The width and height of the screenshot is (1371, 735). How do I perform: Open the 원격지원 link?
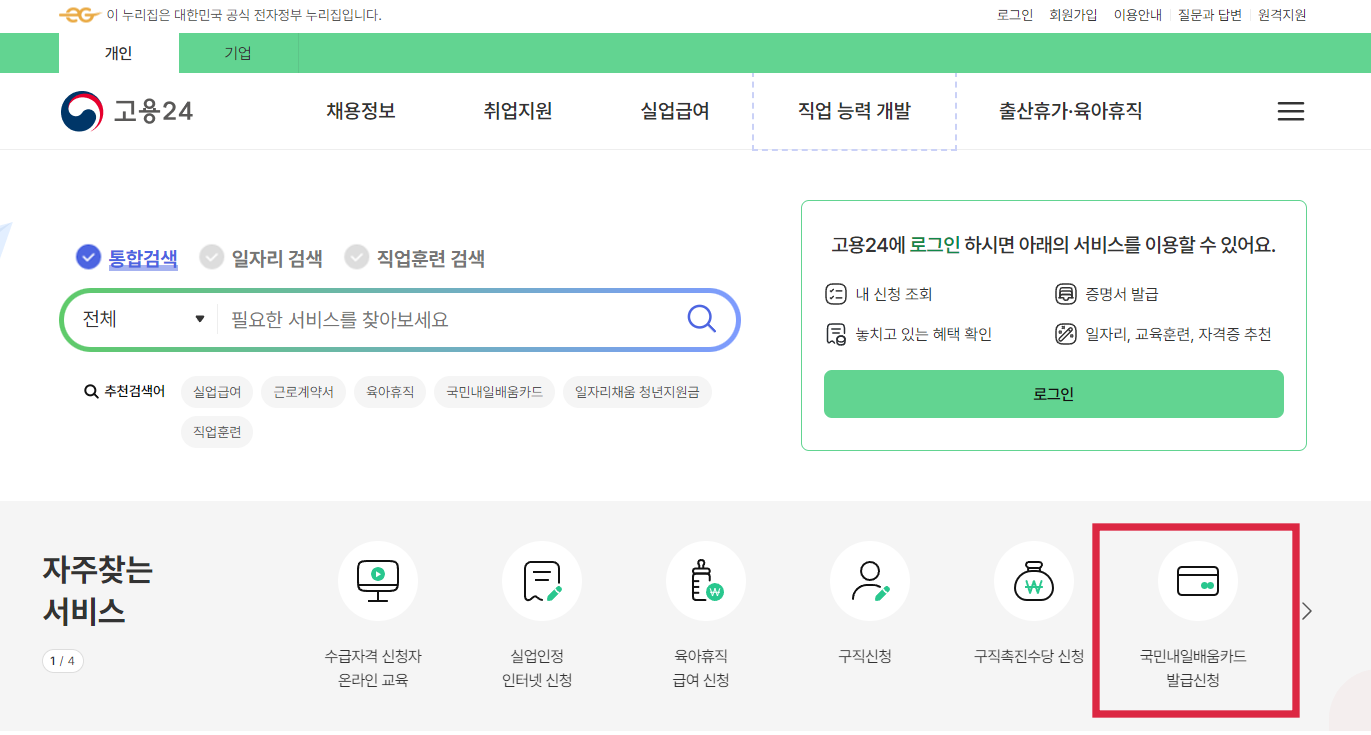click(x=1282, y=15)
